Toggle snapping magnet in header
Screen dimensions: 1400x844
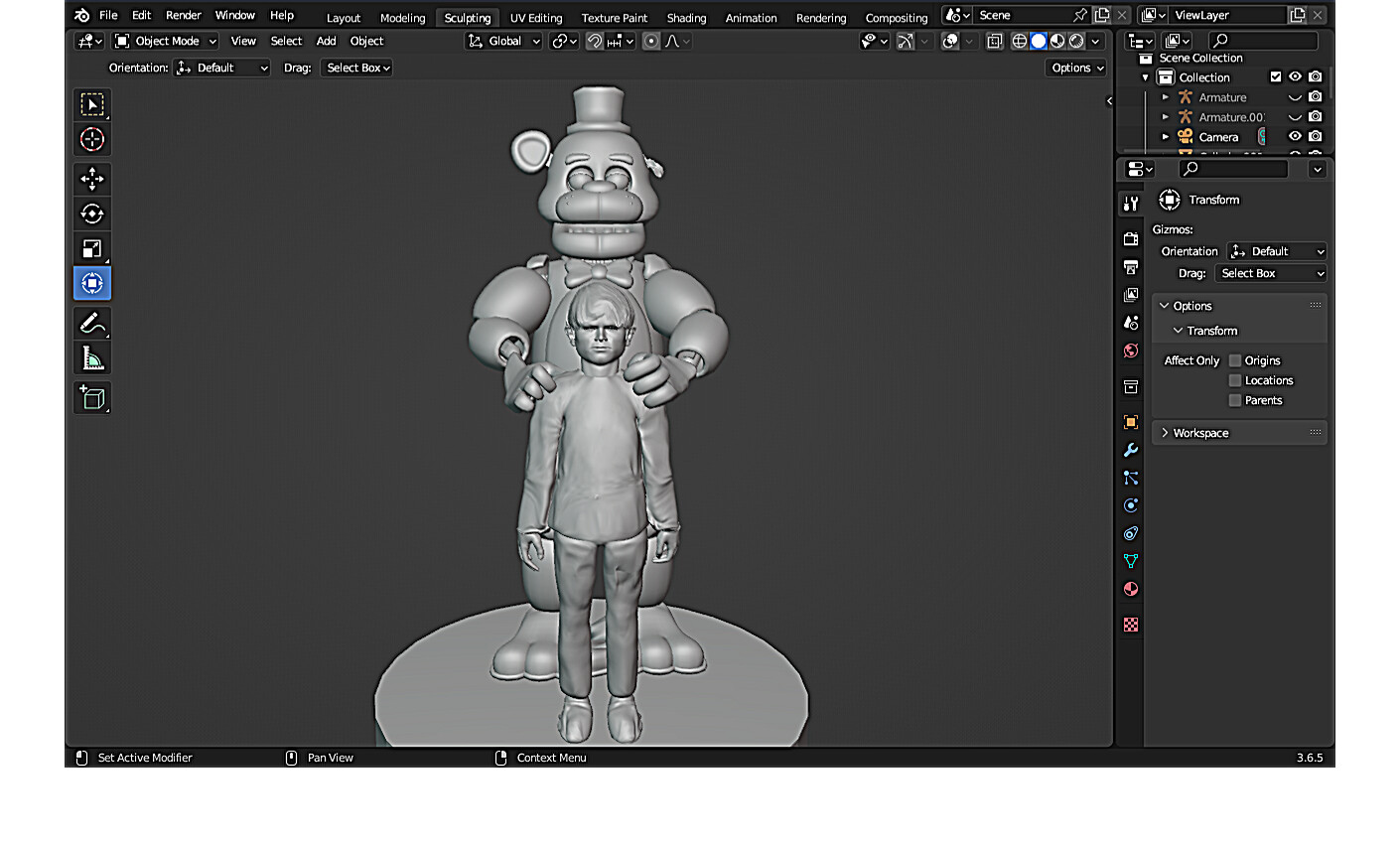coord(594,41)
